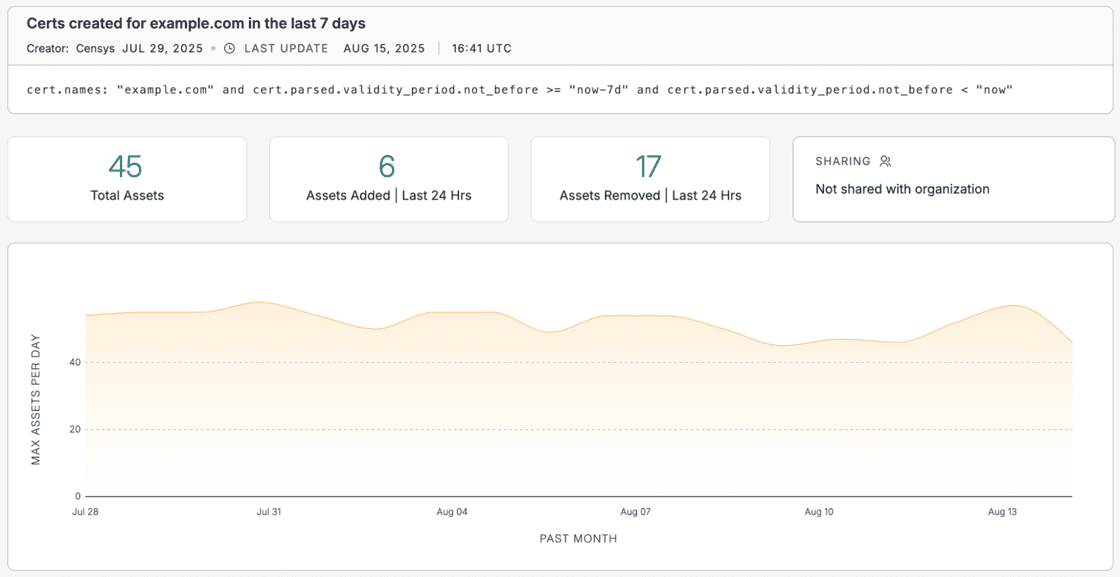Screen dimensions: 1120x577
Task: Click the Jul 28 axis label
Action: [85, 512]
